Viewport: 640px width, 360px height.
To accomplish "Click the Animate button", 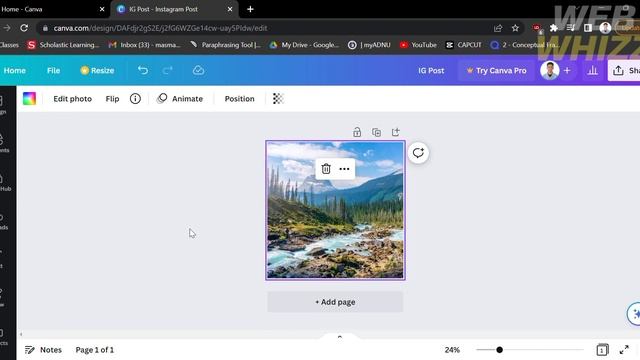I will click(180, 99).
